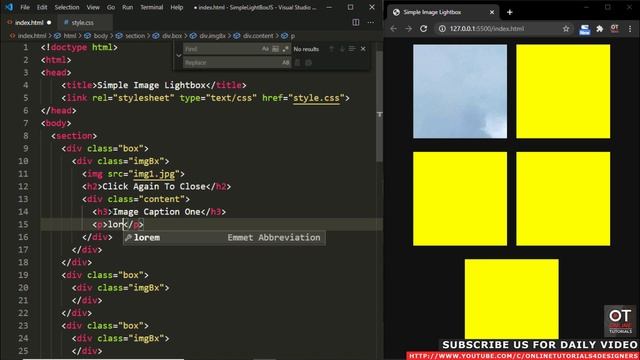Bookmark this page with star icon
640x360 pixels.
coord(566,29)
